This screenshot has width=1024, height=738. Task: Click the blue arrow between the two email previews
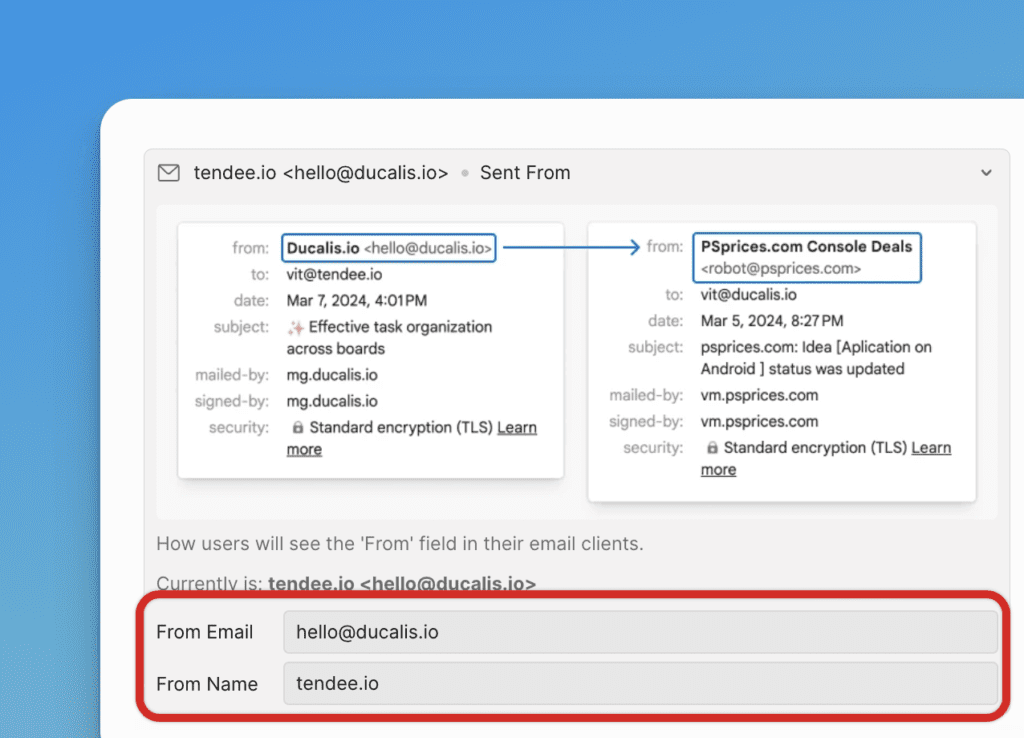[570, 247]
